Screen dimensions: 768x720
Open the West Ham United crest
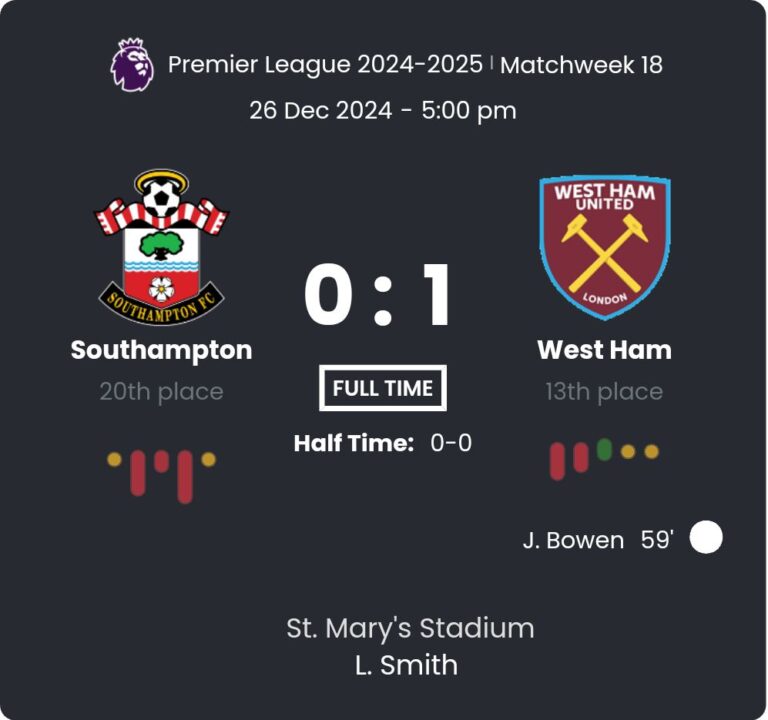point(604,246)
